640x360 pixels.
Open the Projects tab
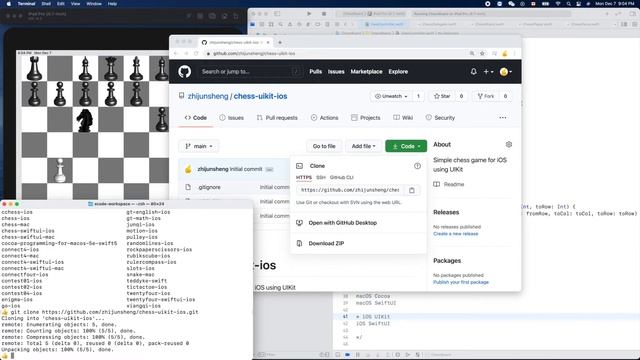coord(366,118)
